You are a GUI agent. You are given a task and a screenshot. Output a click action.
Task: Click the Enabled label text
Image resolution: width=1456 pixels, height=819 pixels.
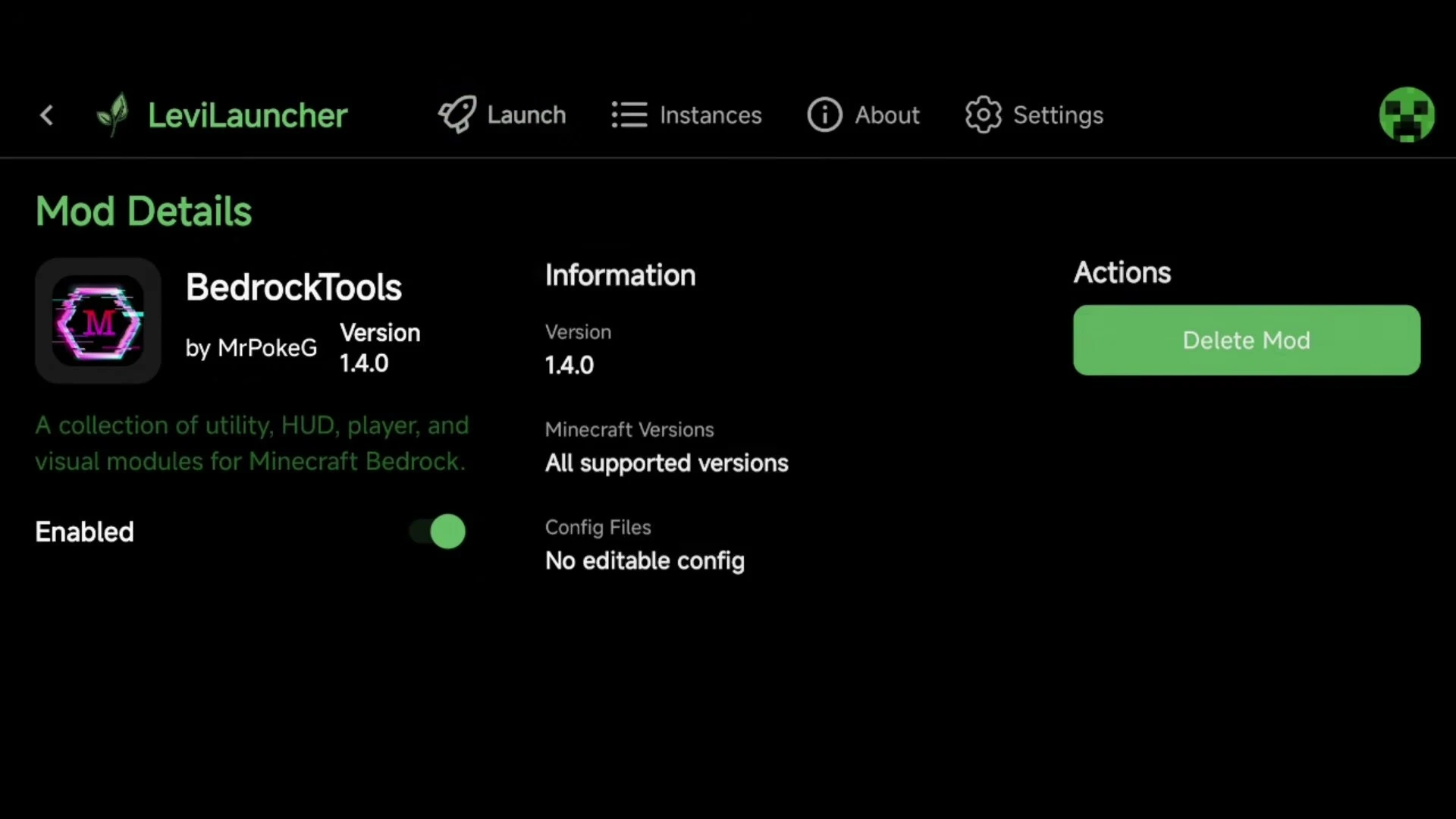[85, 532]
